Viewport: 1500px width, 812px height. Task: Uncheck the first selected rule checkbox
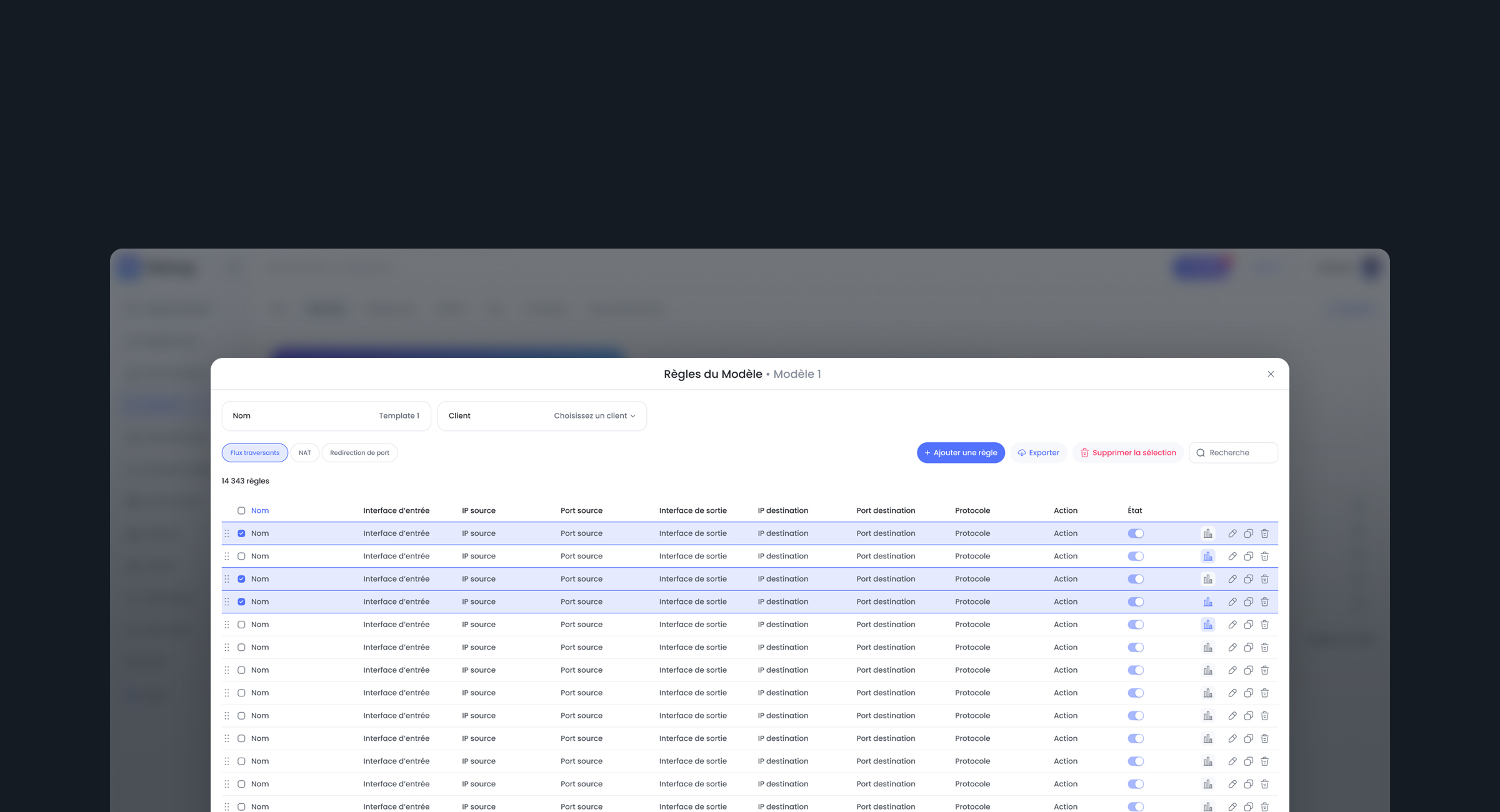click(x=241, y=533)
